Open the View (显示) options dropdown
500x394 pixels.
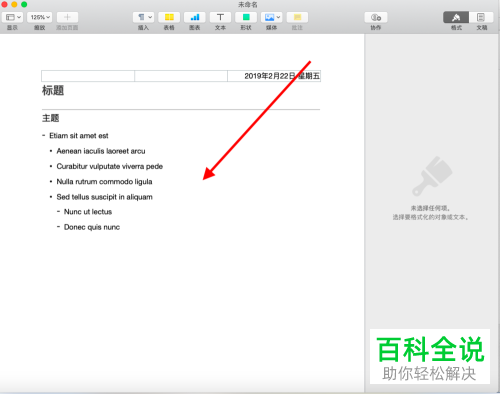coord(12,17)
